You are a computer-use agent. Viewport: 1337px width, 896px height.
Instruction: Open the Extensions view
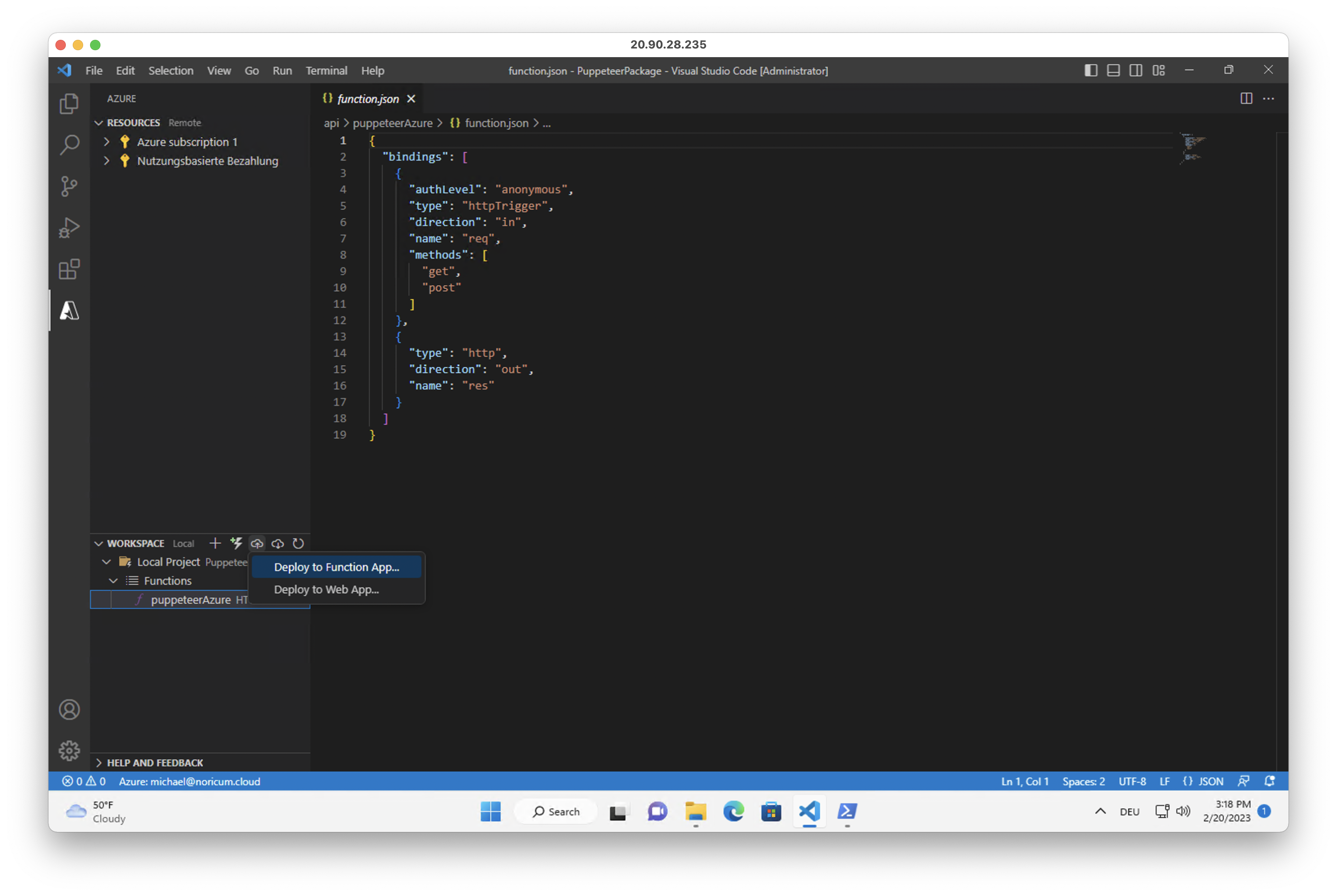pos(69,269)
